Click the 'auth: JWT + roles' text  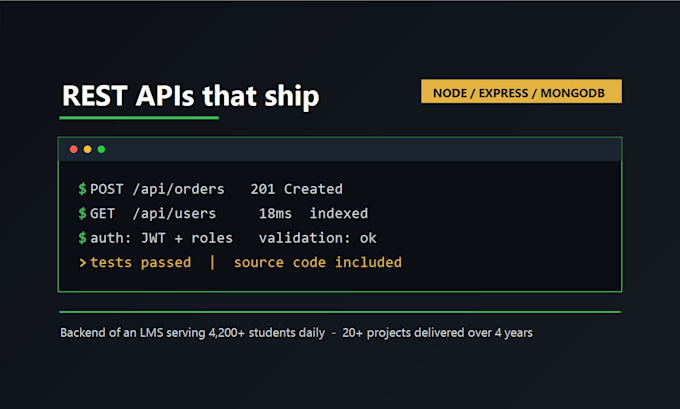[x=161, y=238]
